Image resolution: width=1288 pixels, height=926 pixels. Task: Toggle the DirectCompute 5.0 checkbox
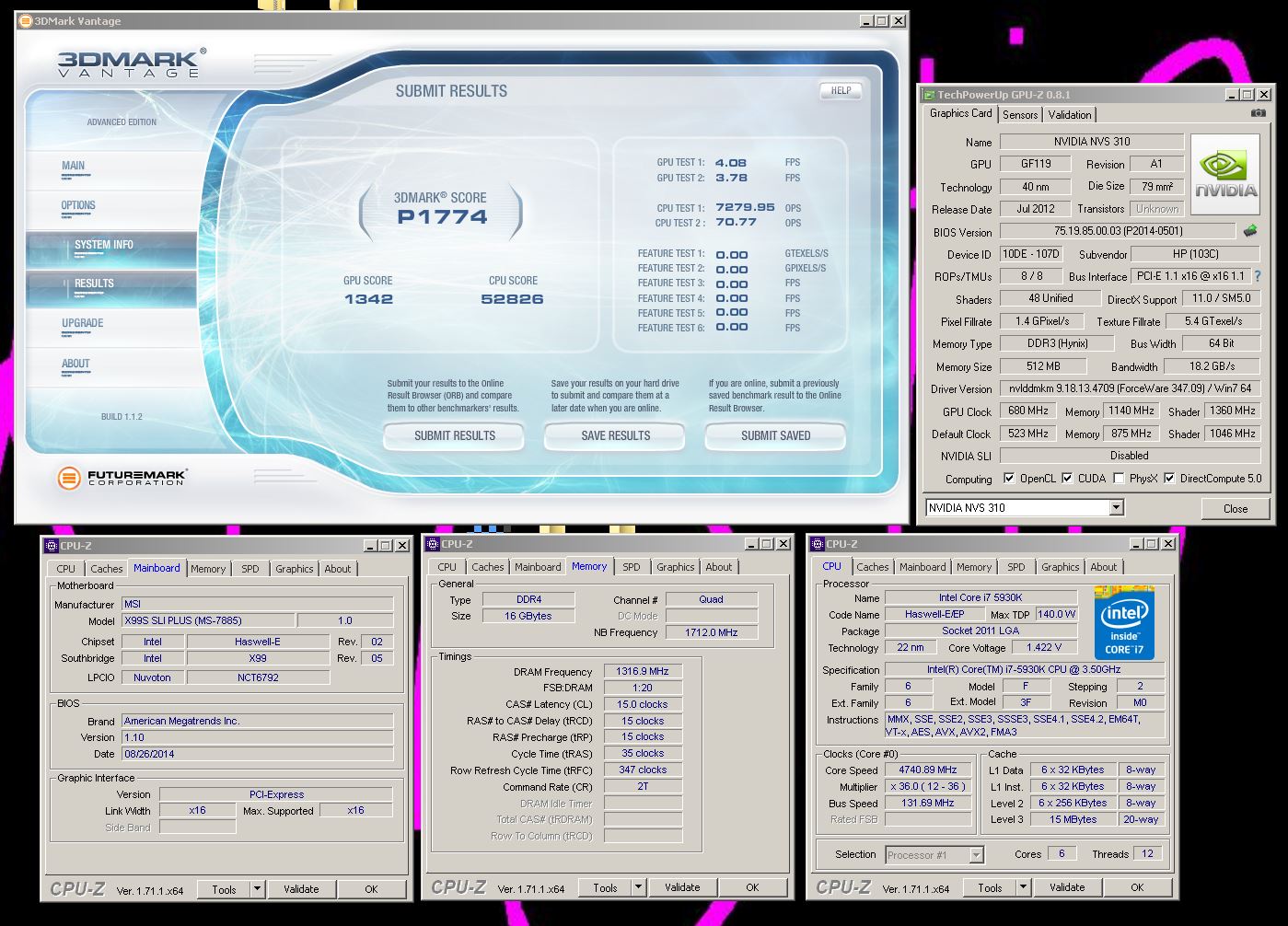[x=1169, y=479]
